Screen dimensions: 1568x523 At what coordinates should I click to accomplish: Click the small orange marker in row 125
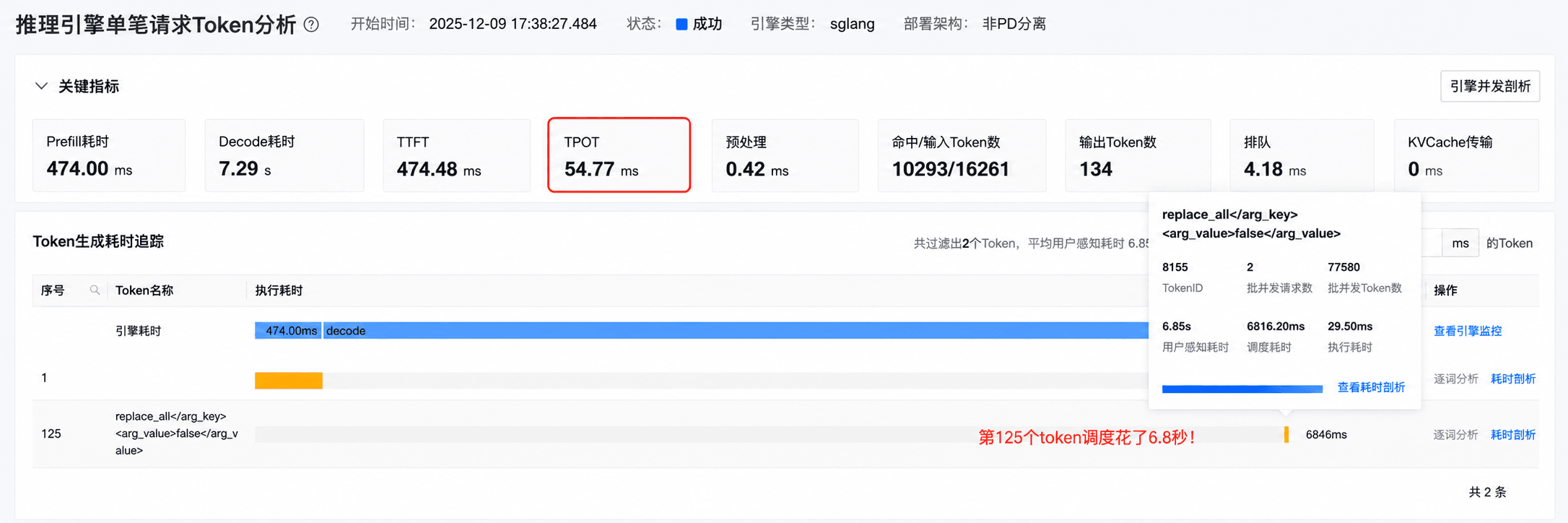(1286, 434)
